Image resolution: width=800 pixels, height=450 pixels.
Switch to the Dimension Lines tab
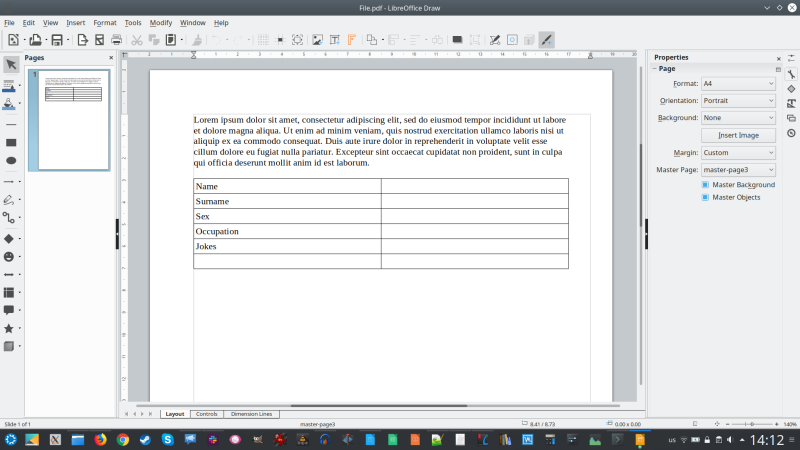[252, 414]
